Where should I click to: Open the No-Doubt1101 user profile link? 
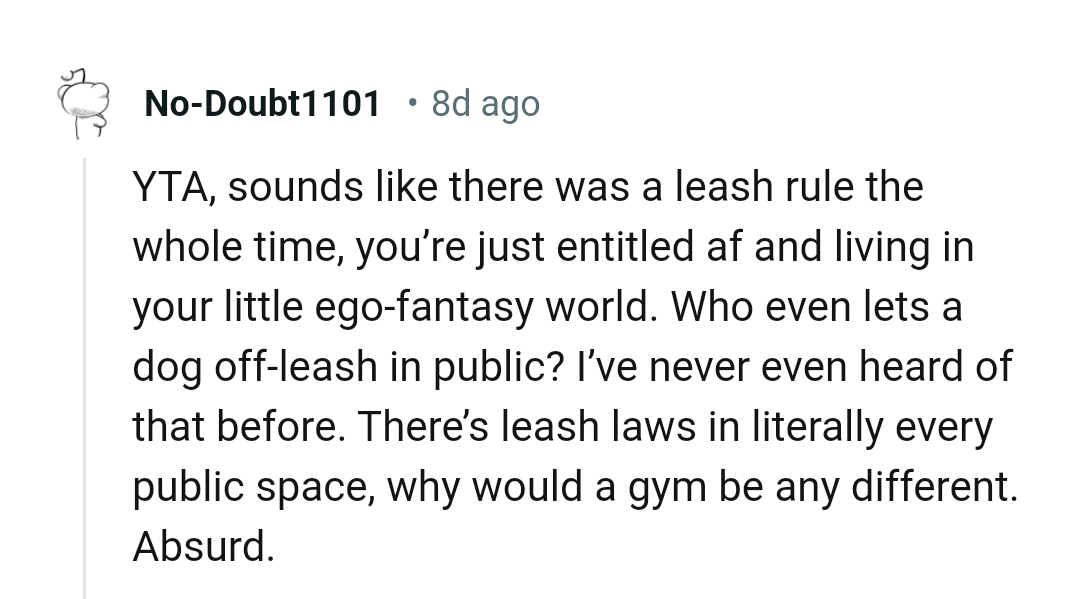[x=262, y=103]
